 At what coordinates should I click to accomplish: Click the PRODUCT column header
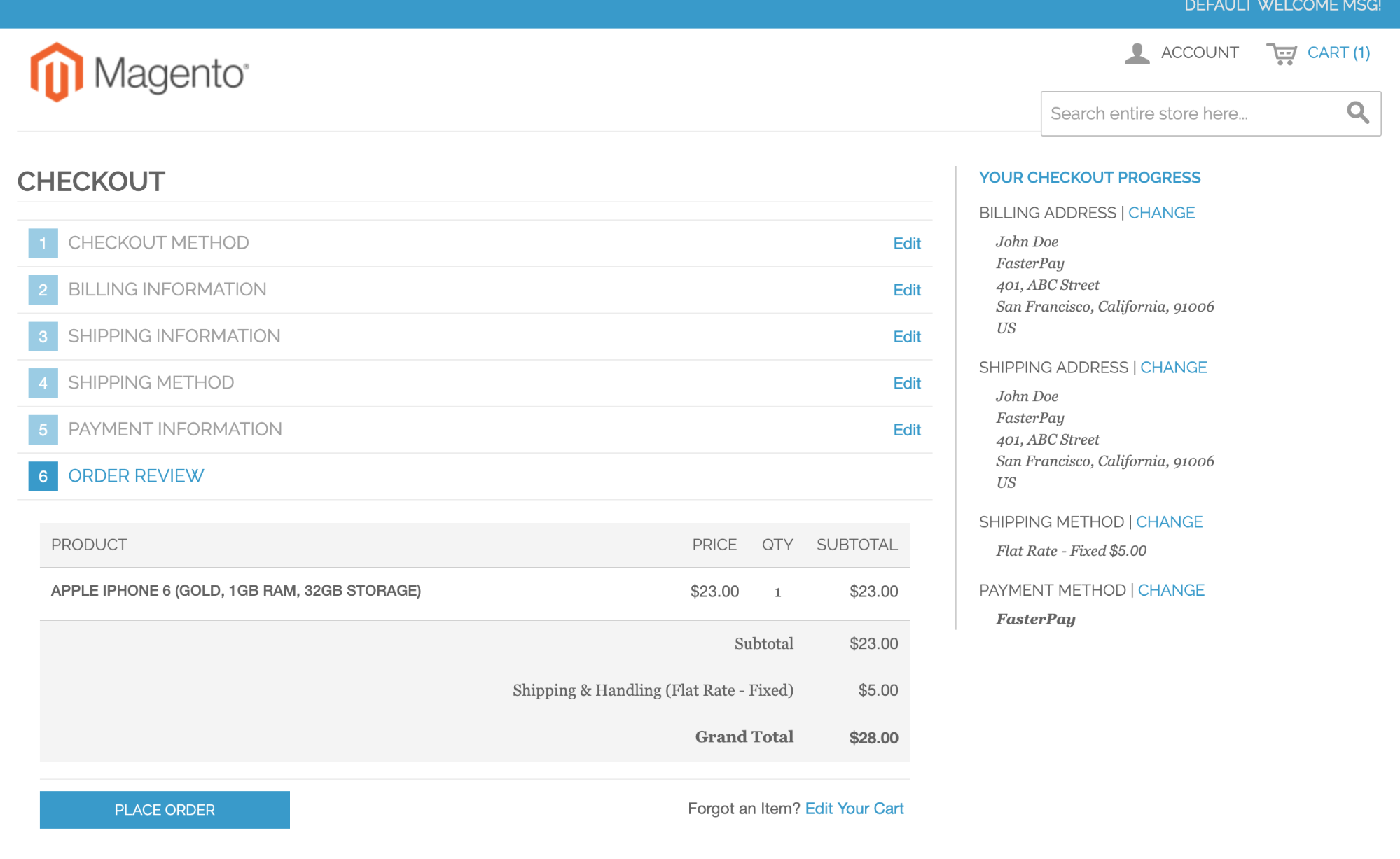89,545
